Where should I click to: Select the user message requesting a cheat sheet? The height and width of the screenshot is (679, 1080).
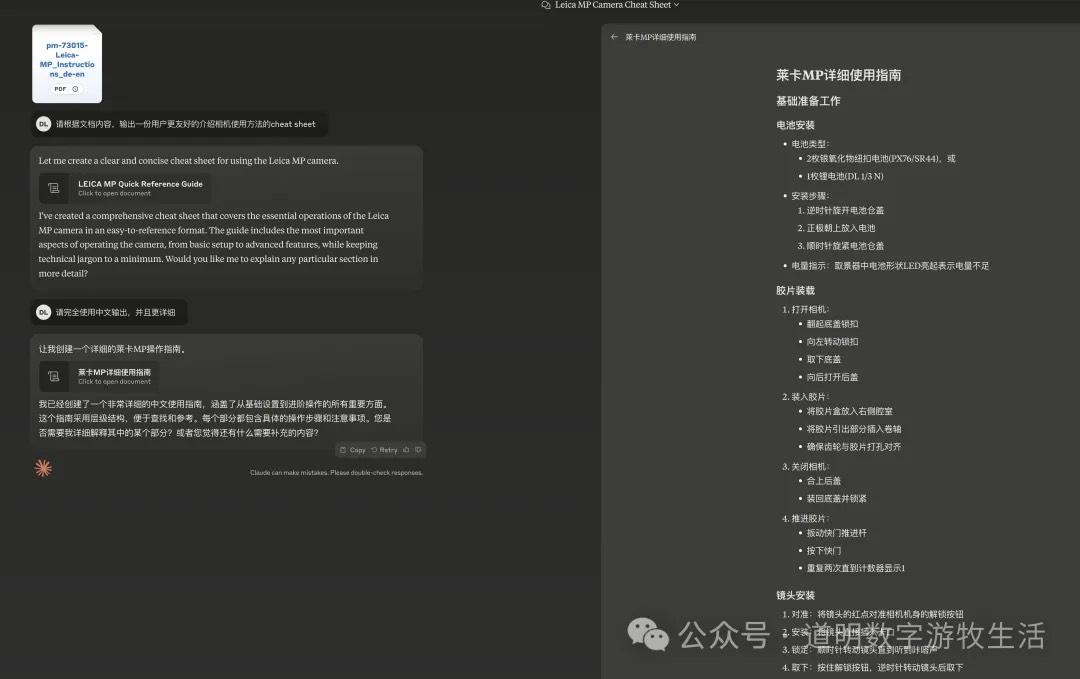pos(185,124)
